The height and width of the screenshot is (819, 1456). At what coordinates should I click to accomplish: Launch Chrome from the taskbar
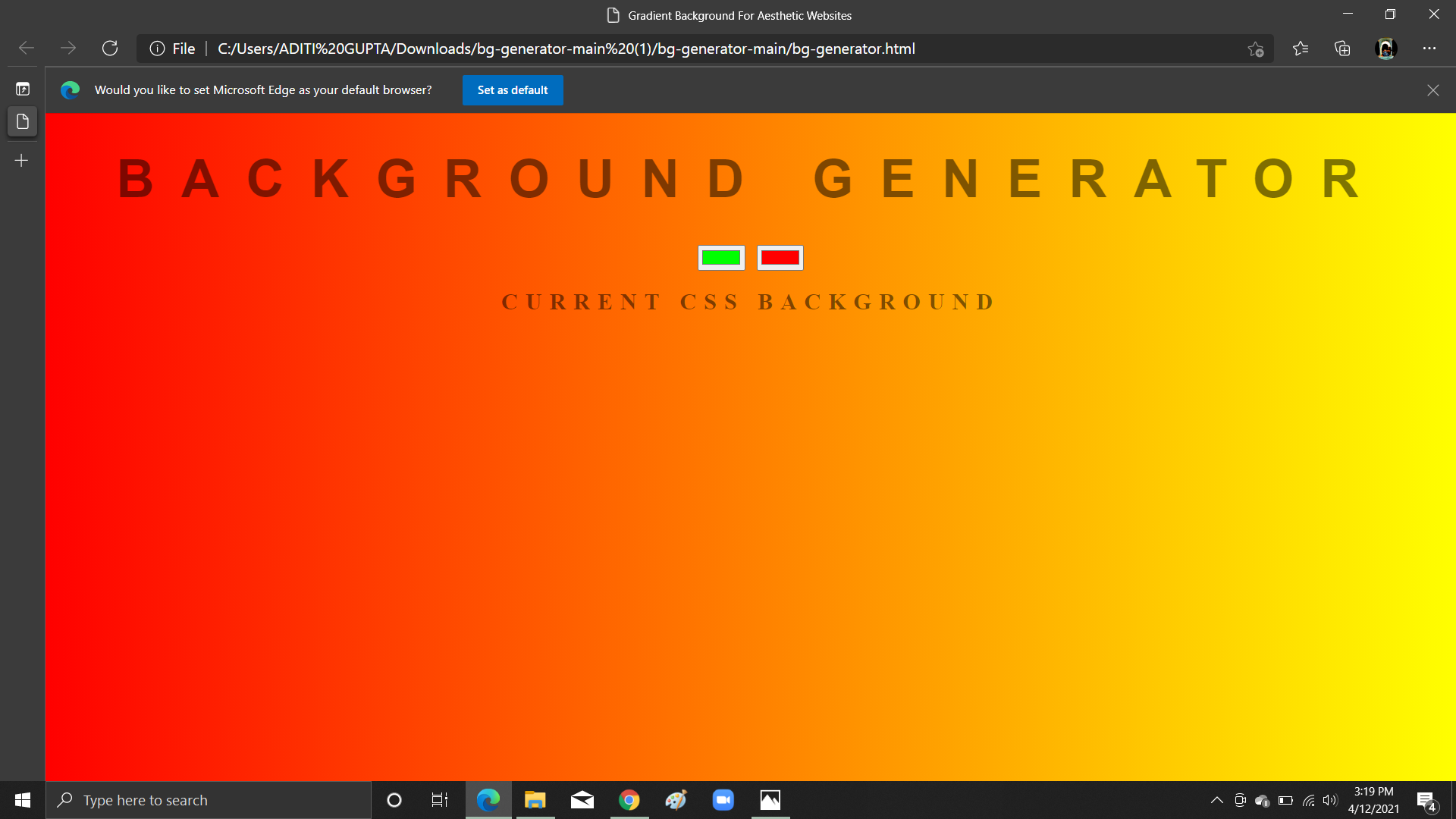(629, 799)
